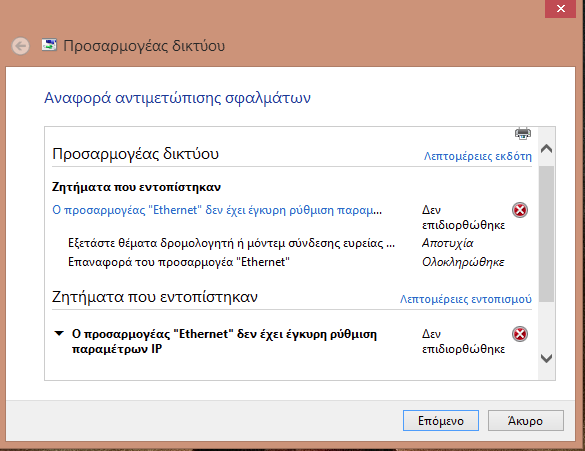Image resolution: width=585 pixels, height=451 pixels.
Task: Click bold Ethernet IP issue heading
Action: (x=224, y=341)
